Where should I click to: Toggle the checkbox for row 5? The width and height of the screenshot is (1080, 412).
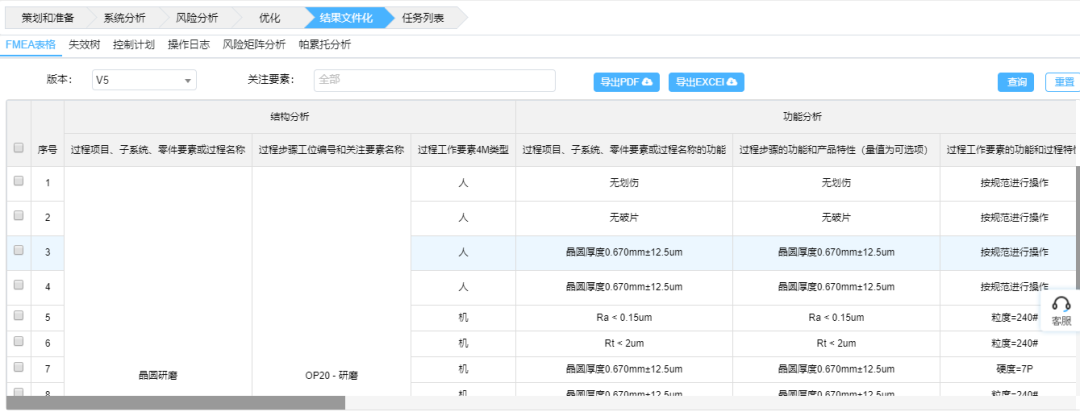(18, 317)
